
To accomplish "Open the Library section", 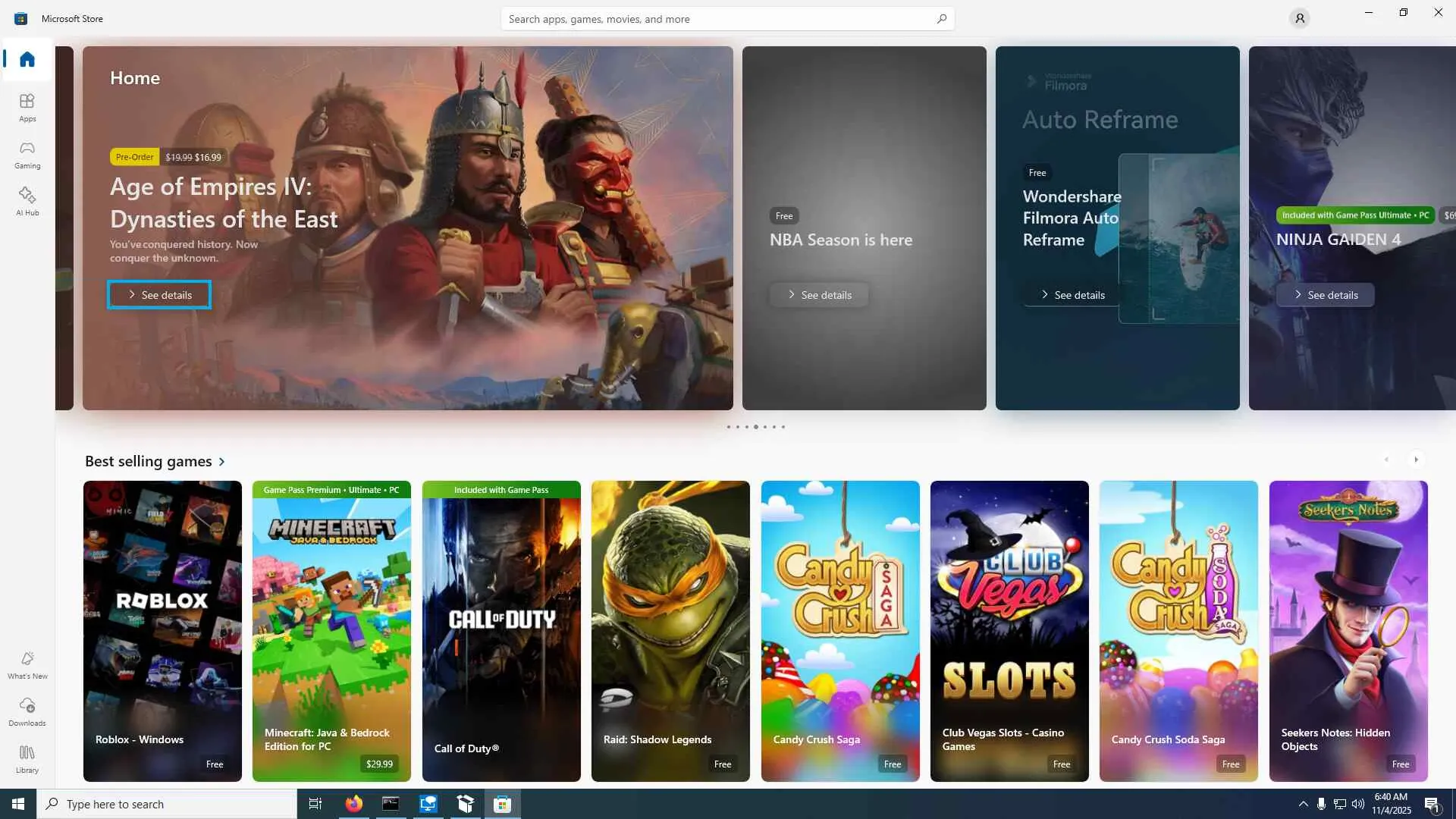I will tap(27, 758).
